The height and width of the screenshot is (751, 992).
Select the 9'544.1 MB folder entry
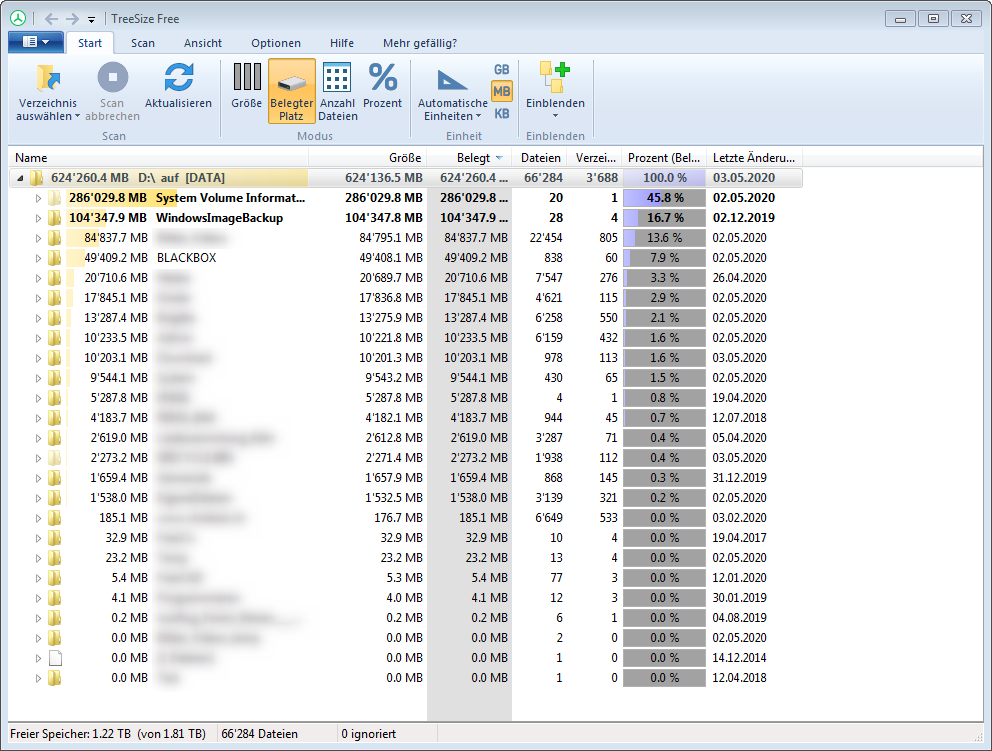coord(406,378)
